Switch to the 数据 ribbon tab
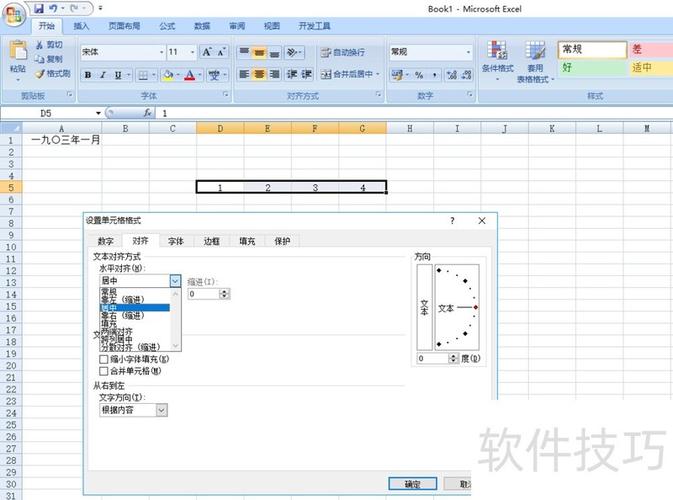Image resolution: width=673 pixels, height=500 pixels. 202,26
